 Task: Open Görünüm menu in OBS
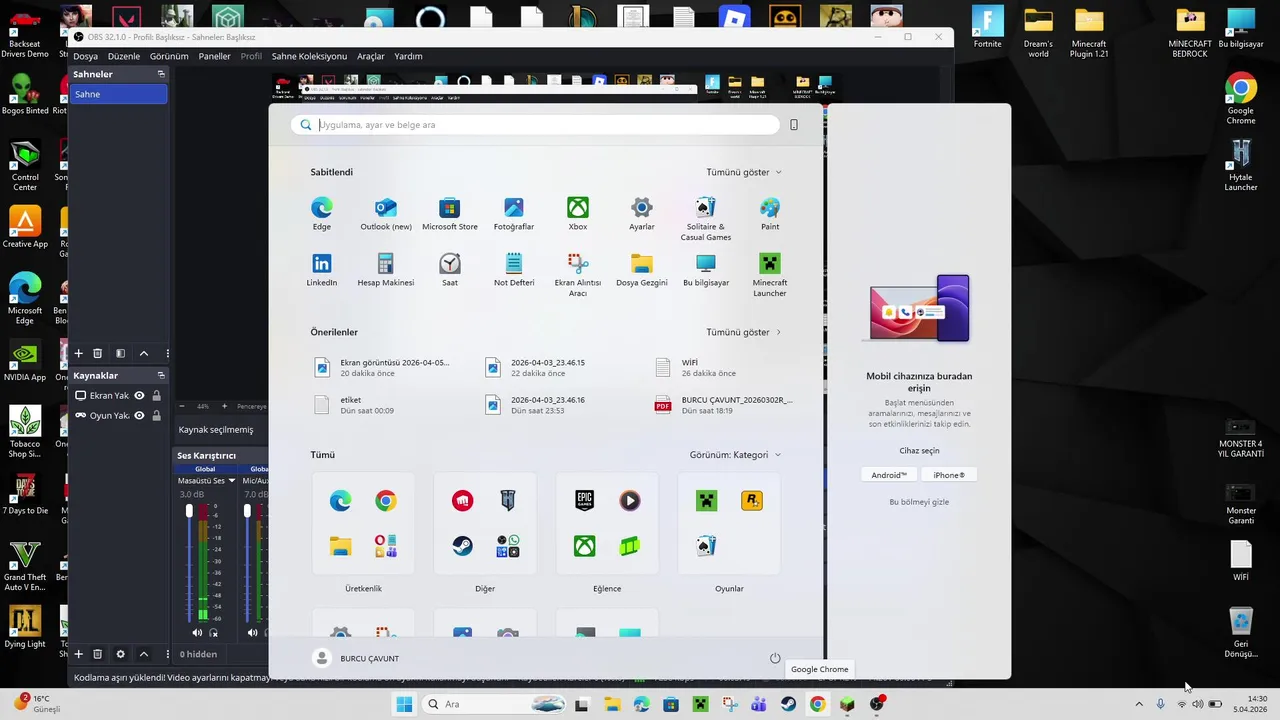[x=169, y=56]
